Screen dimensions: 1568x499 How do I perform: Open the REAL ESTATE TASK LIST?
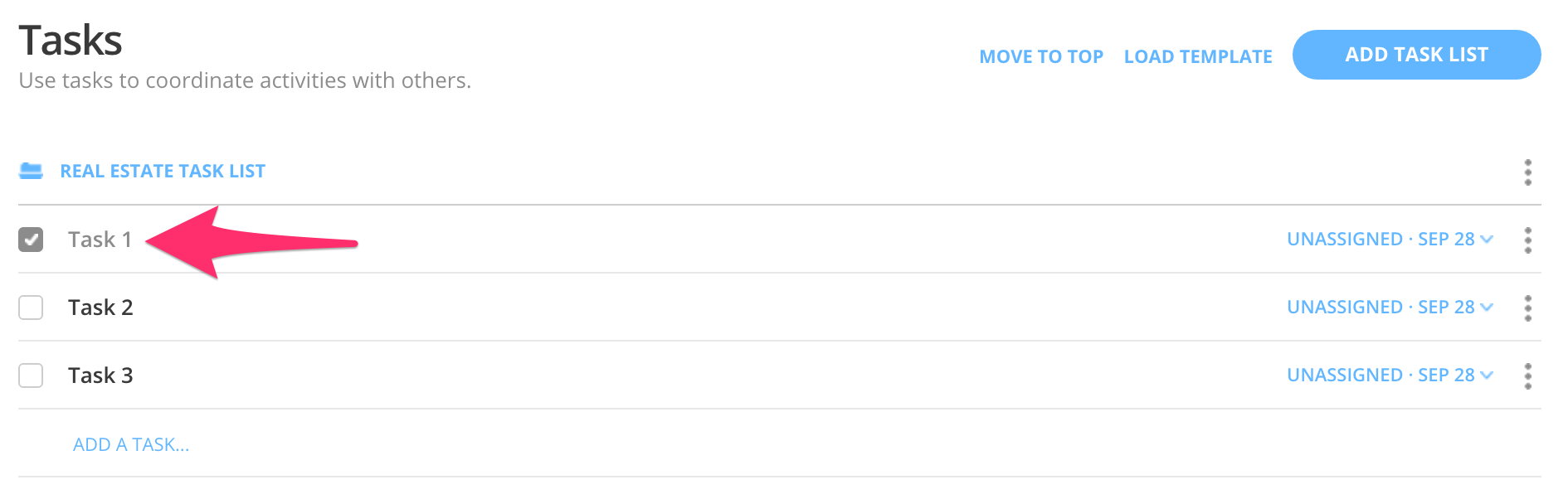162,171
